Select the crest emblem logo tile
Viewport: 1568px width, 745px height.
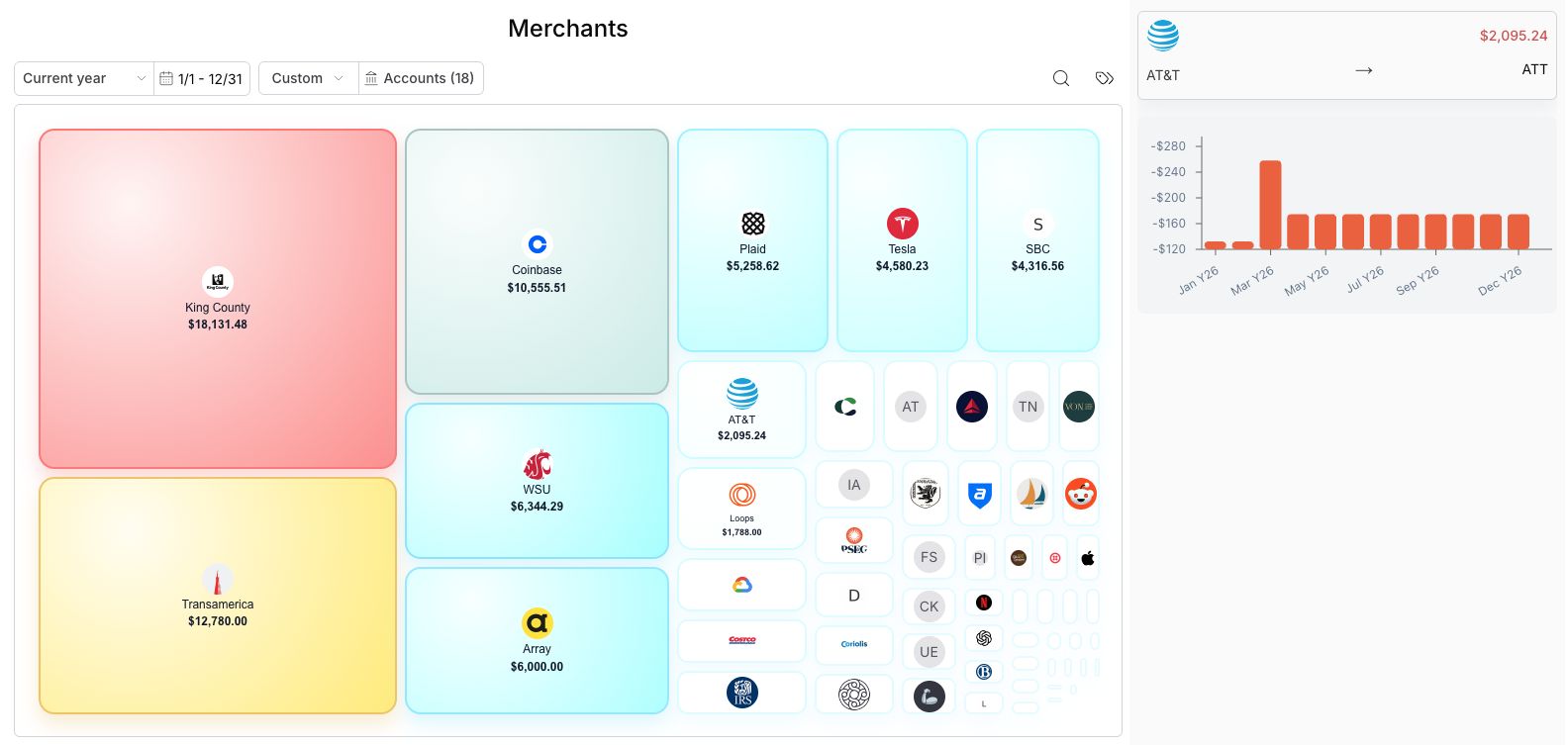click(x=926, y=494)
